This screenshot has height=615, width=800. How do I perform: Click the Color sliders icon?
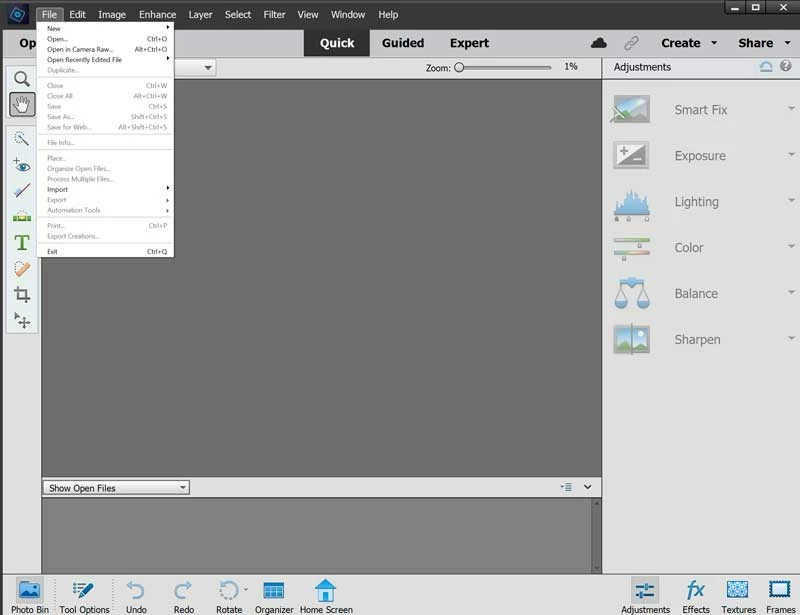point(632,249)
